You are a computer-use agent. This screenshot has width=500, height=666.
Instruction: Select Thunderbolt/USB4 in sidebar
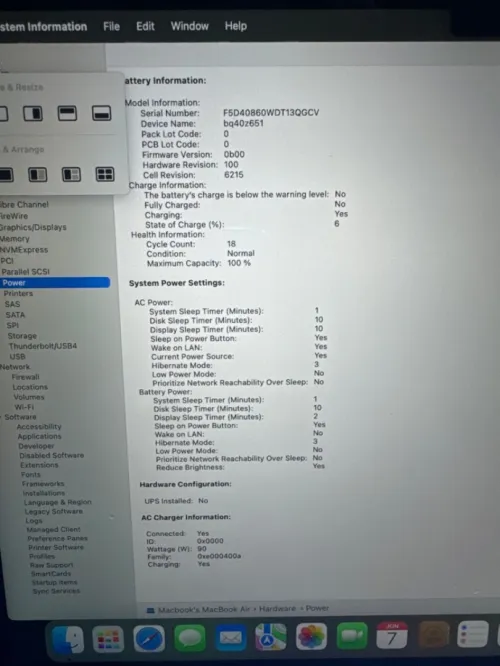point(43,346)
